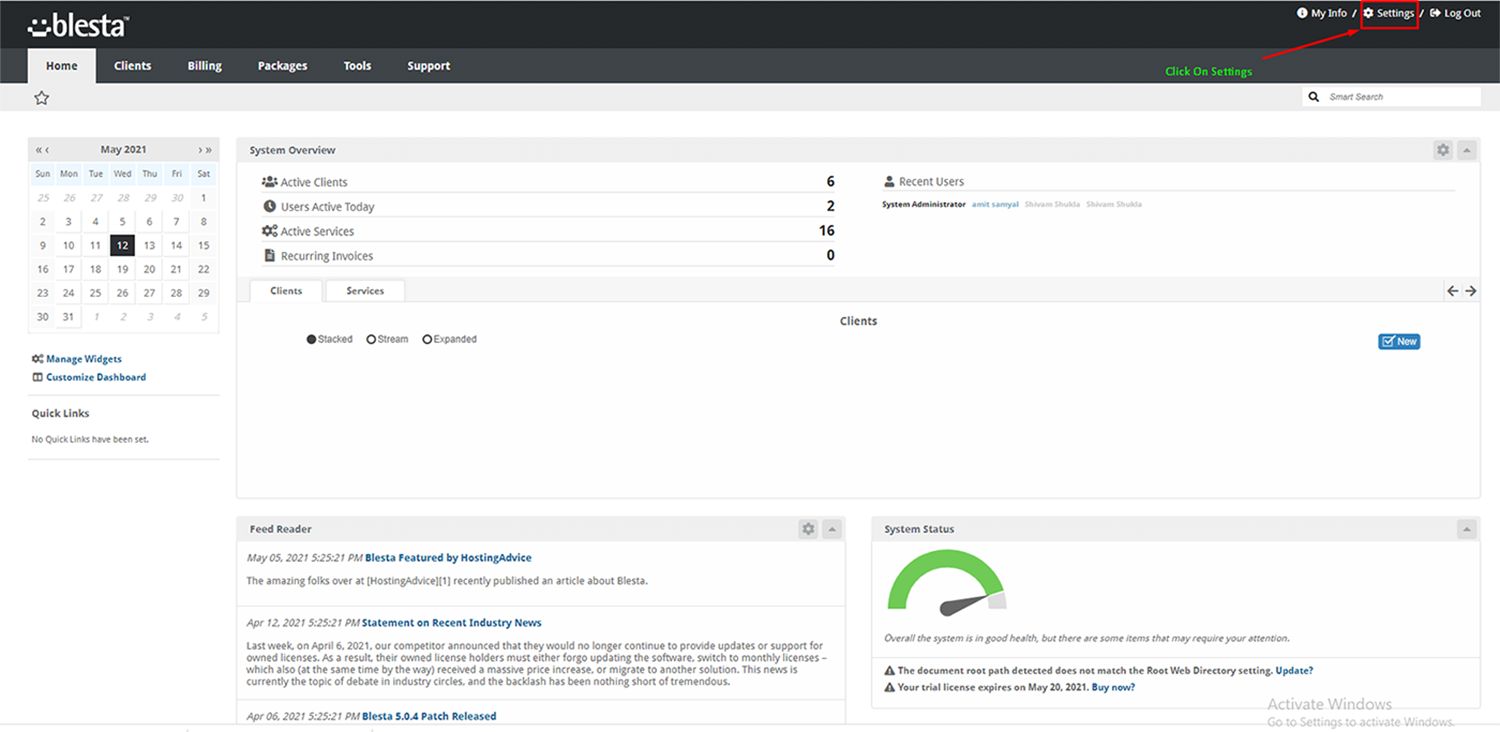1500x732 pixels.
Task: Click the Customize Dashboard layout icon
Action: tap(37, 377)
